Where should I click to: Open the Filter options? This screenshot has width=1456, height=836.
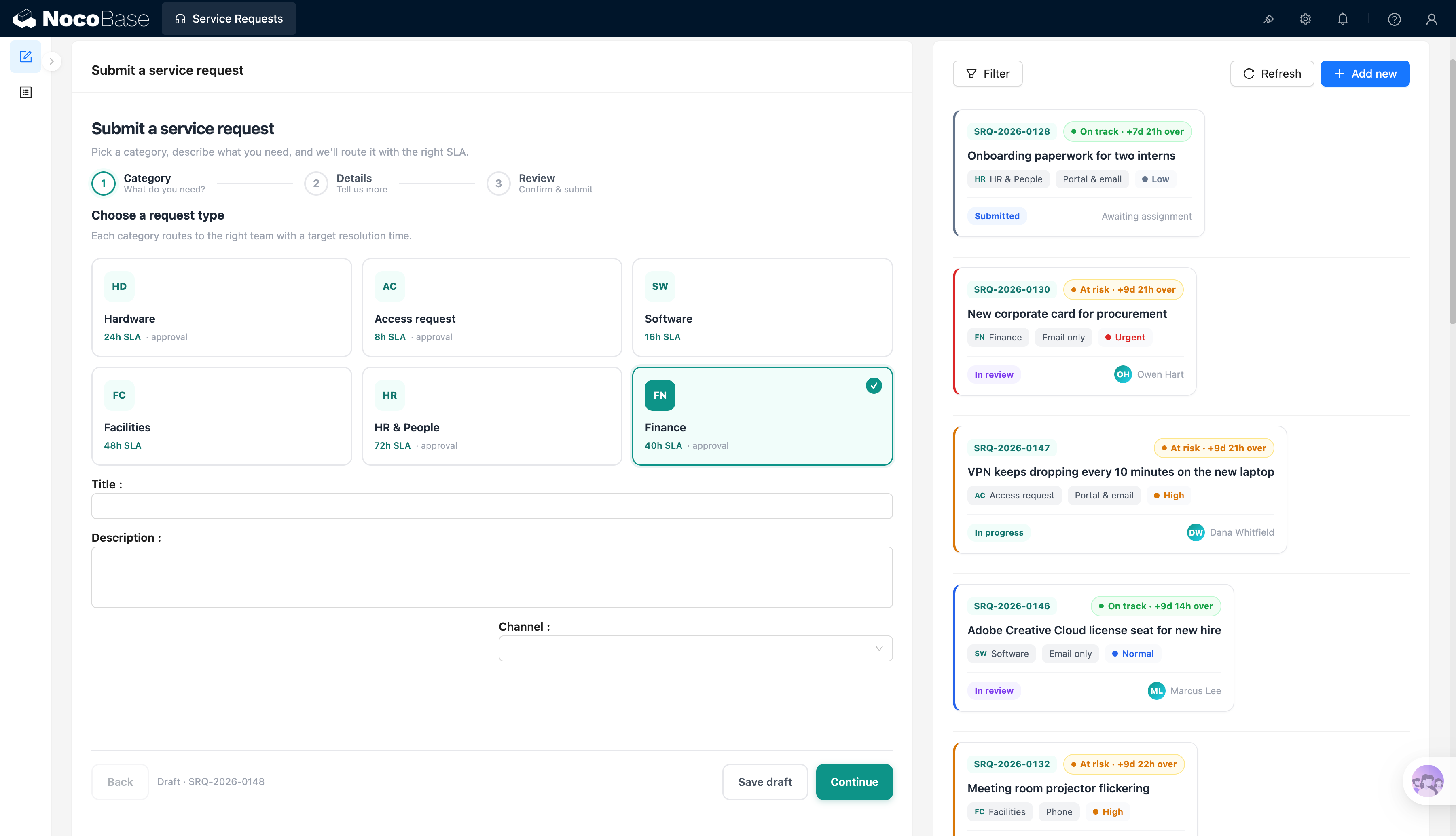coord(987,74)
